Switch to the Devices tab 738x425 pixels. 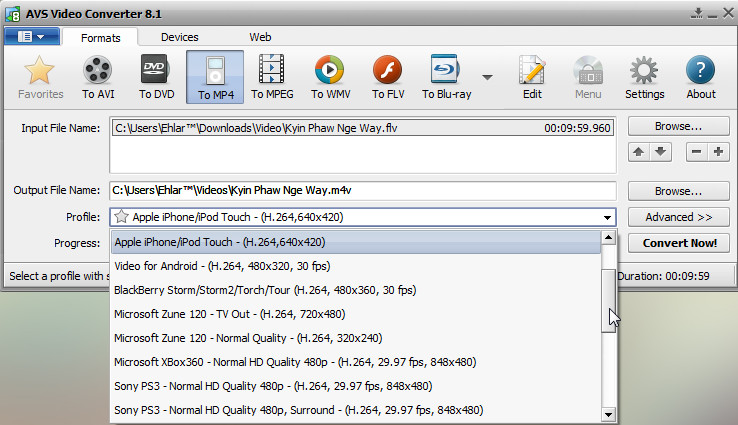(x=180, y=37)
